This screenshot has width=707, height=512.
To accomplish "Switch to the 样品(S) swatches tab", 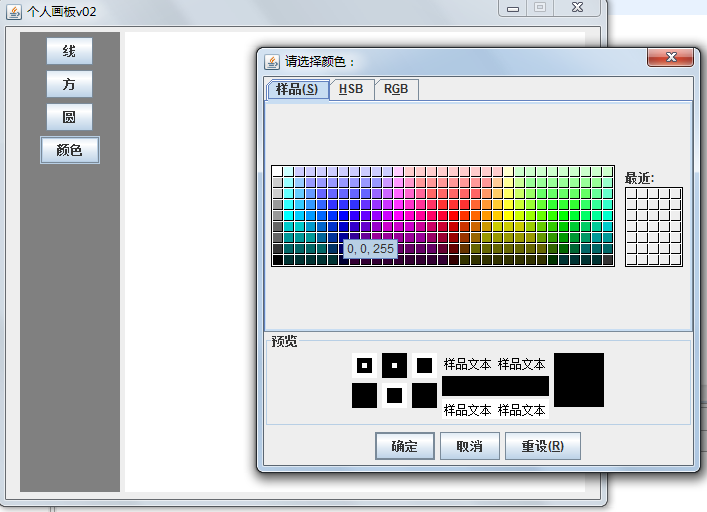I will (297, 89).
